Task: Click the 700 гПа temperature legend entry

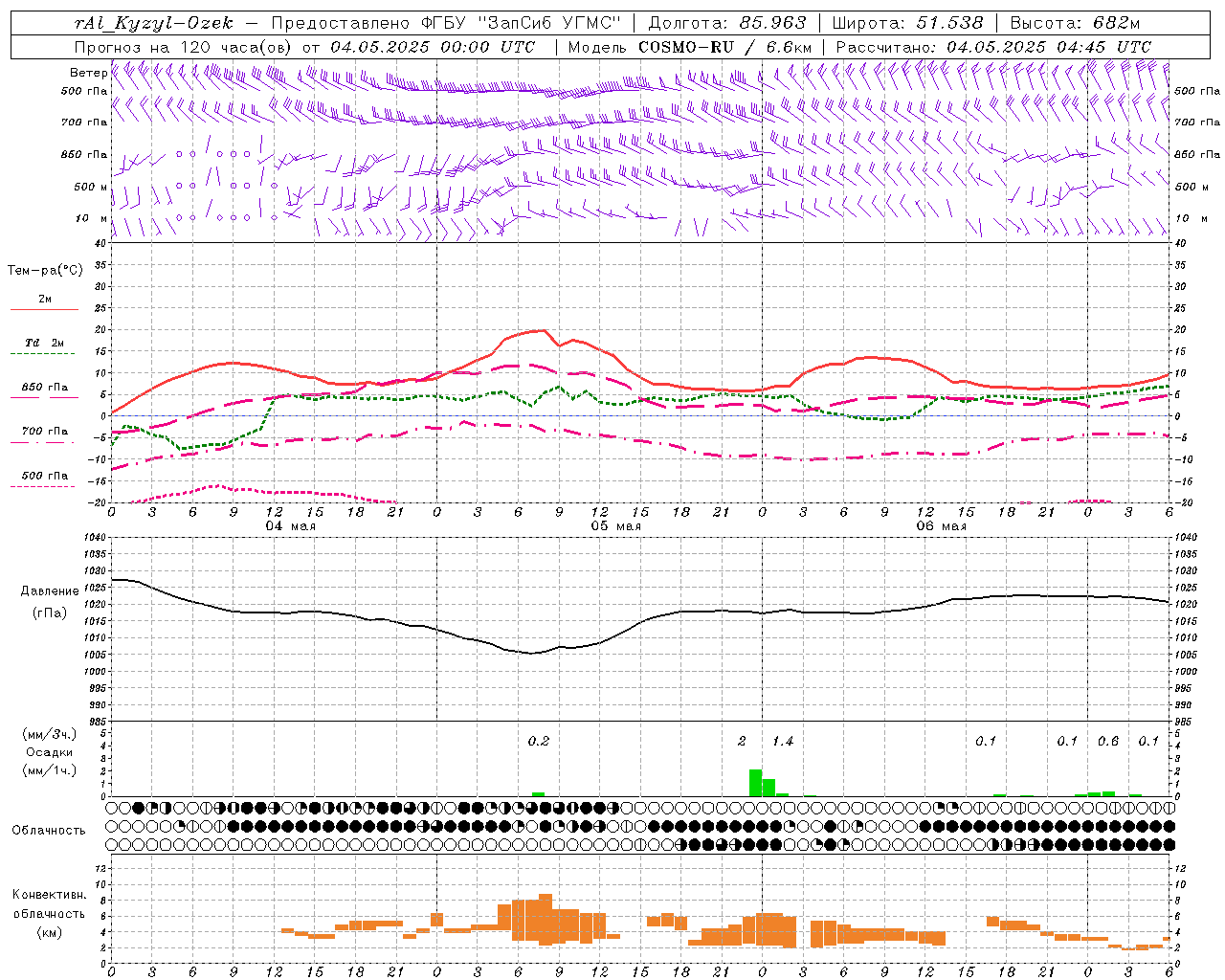Action: tap(45, 431)
